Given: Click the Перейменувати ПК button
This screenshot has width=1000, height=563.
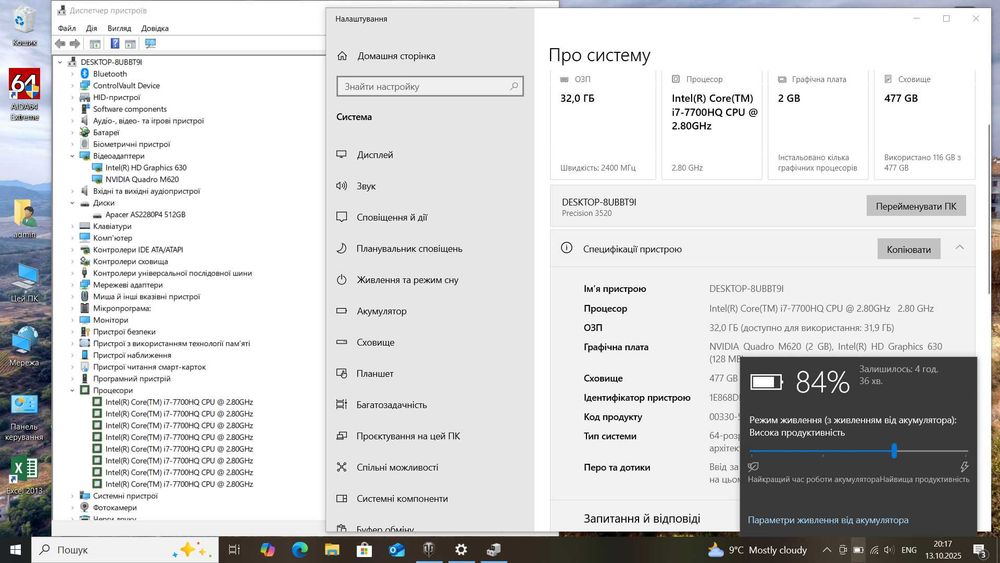Looking at the screenshot, I should point(916,206).
